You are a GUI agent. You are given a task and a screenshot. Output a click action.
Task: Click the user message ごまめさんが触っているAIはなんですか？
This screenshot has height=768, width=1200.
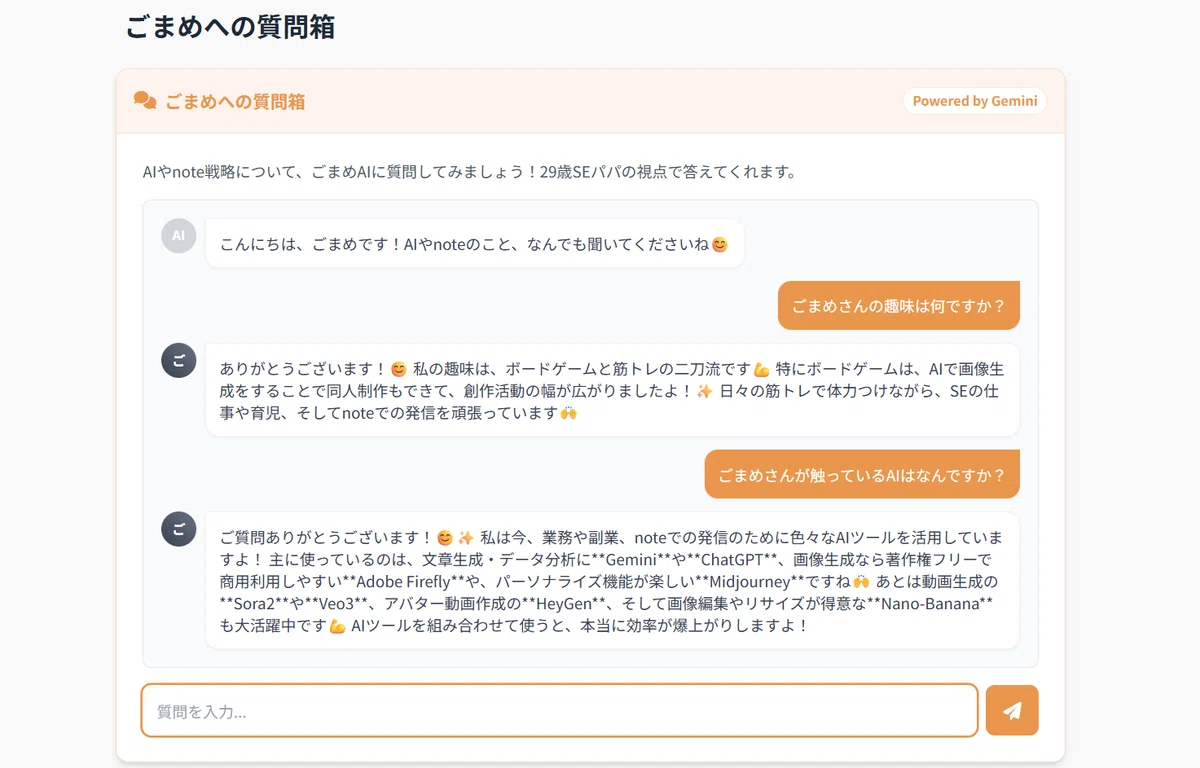point(862,474)
